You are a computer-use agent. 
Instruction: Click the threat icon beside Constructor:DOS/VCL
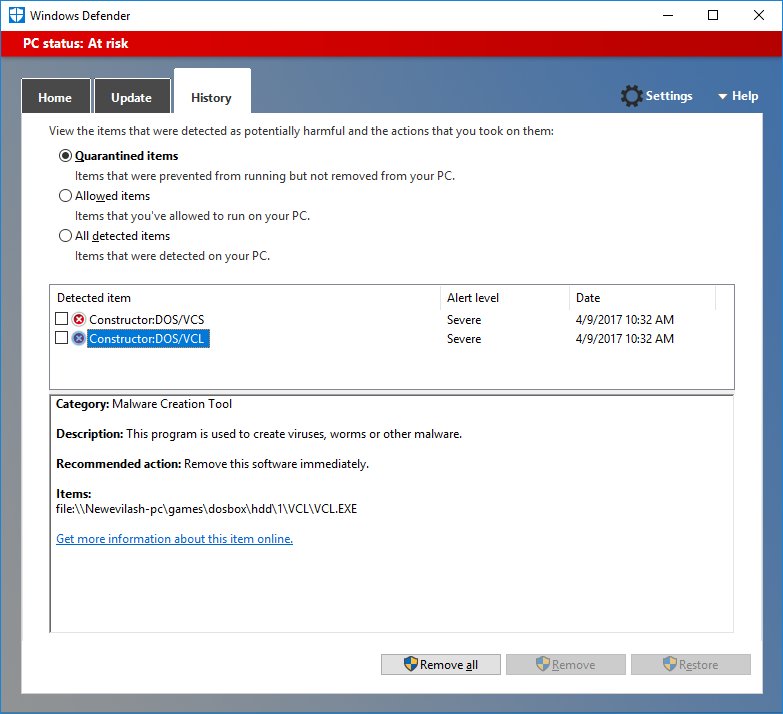pyautogui.click(x=78, y=339)
